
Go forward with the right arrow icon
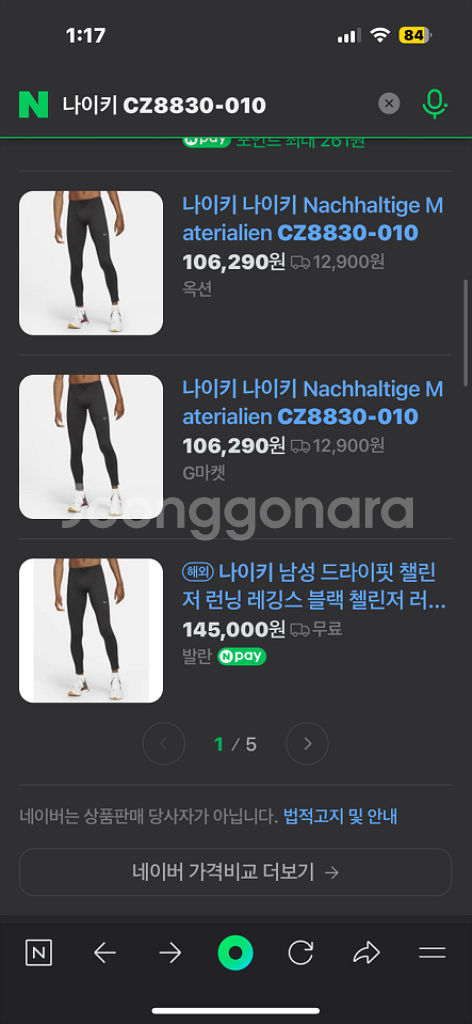pyautogui.click(x=170, y=953)
